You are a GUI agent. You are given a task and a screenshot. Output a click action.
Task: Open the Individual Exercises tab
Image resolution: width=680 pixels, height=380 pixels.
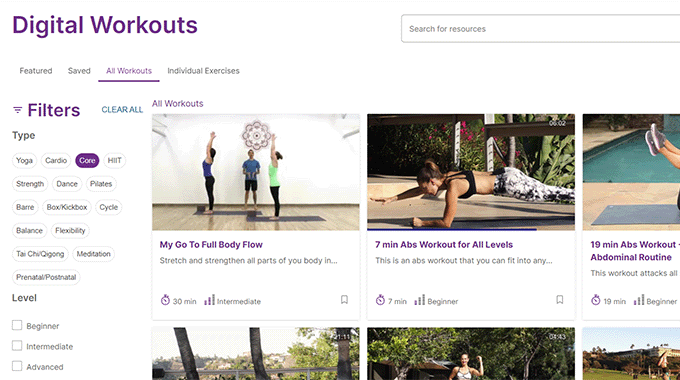203,71
